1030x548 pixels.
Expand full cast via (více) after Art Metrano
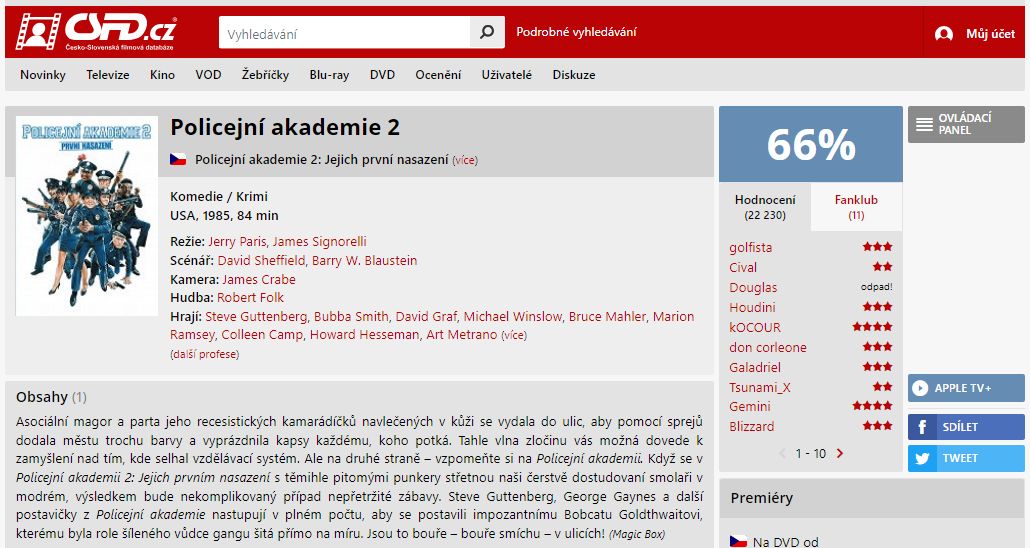point(514,335)
